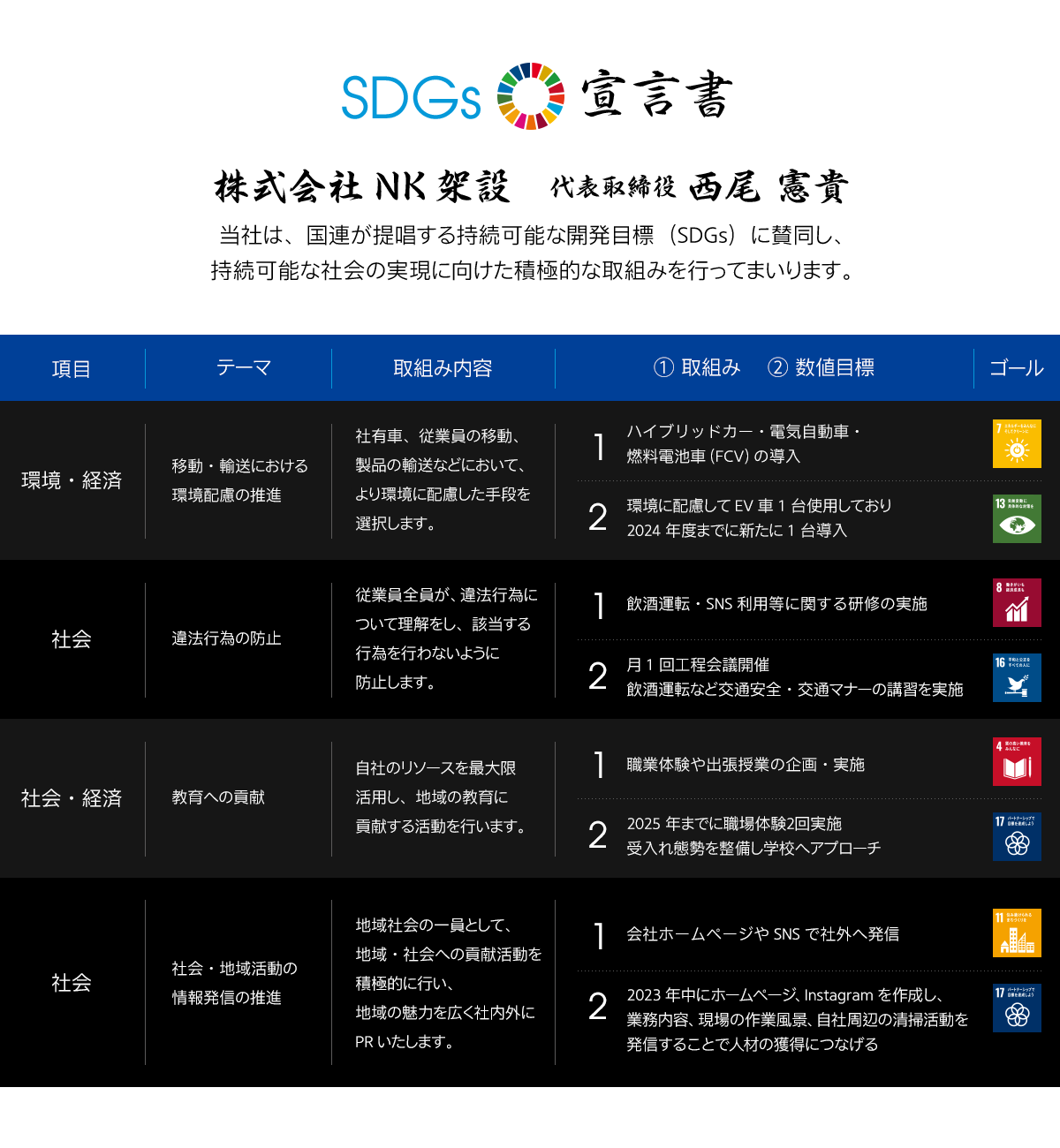Select the 項目 column header

click(x=72, y=368)
